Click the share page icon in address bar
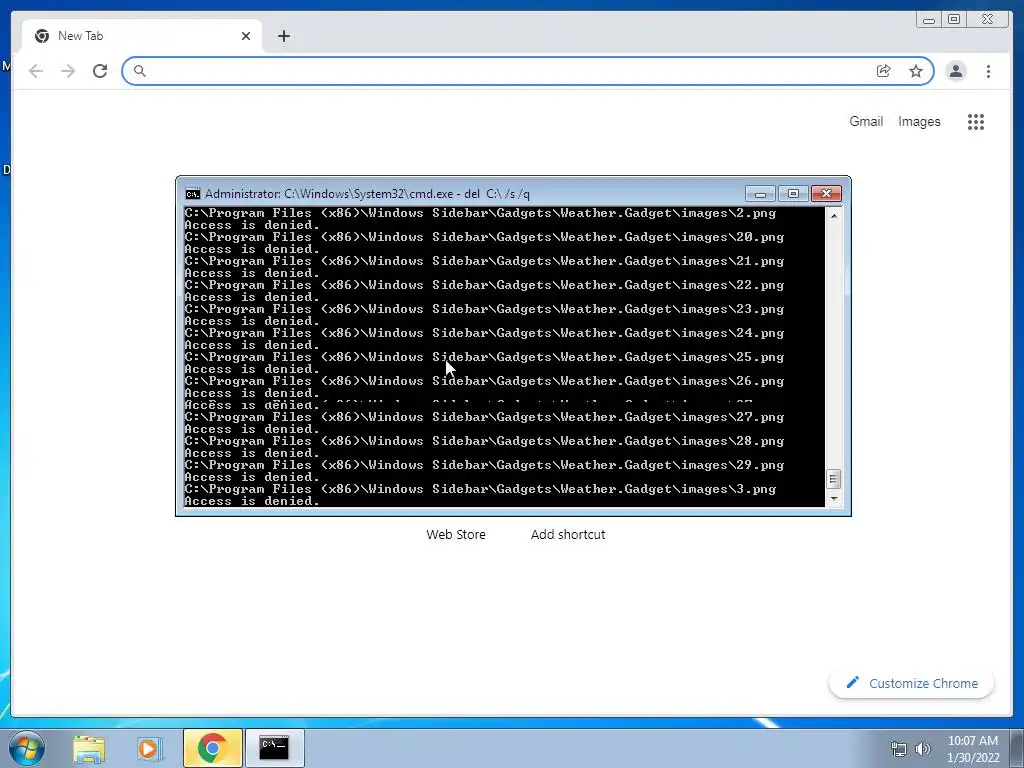Viewport: 1024px width, 768px height. [x=884, y=71]
